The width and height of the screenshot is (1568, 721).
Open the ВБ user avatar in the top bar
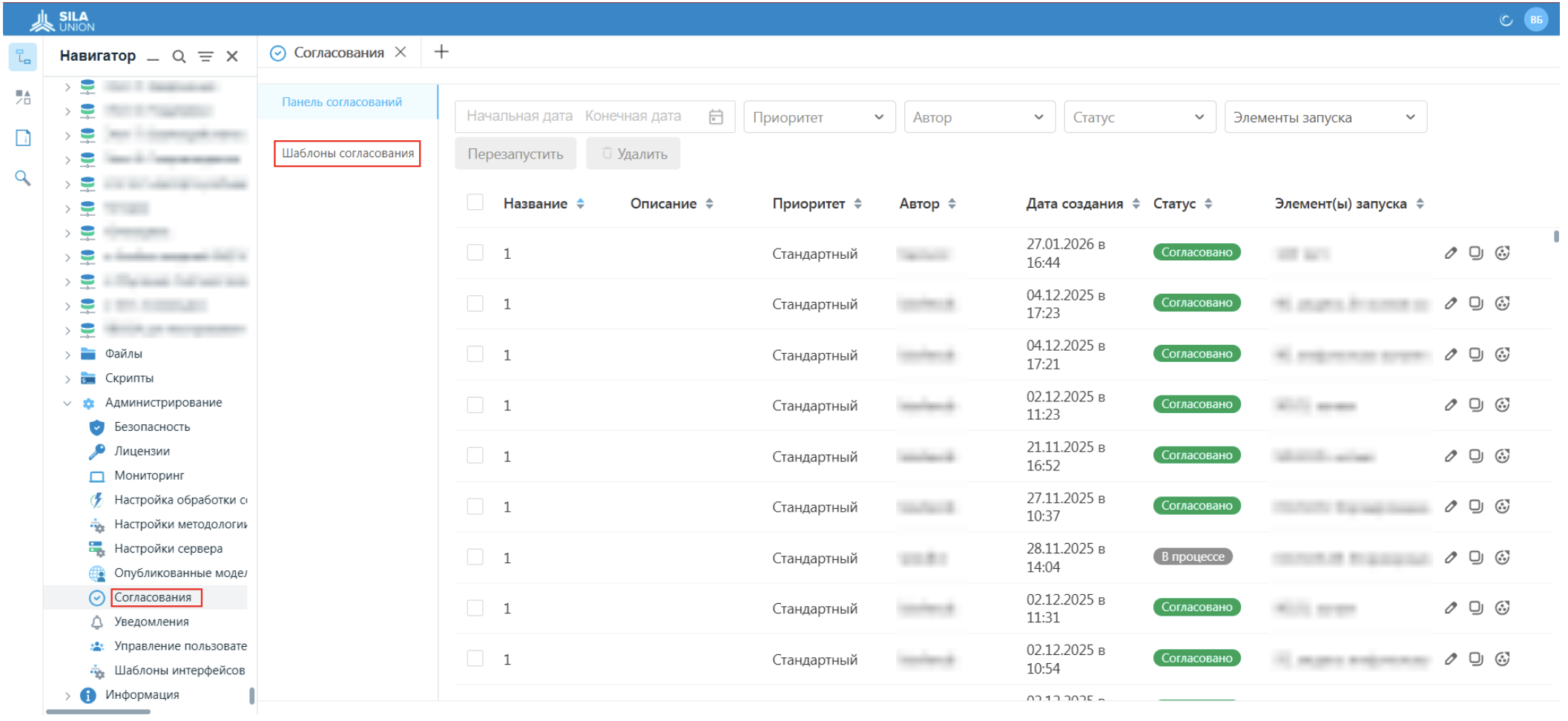1536,20
